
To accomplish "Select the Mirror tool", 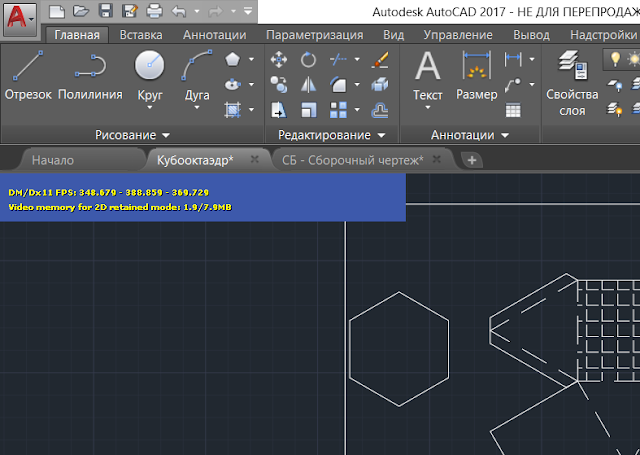I will click(308, 85).
